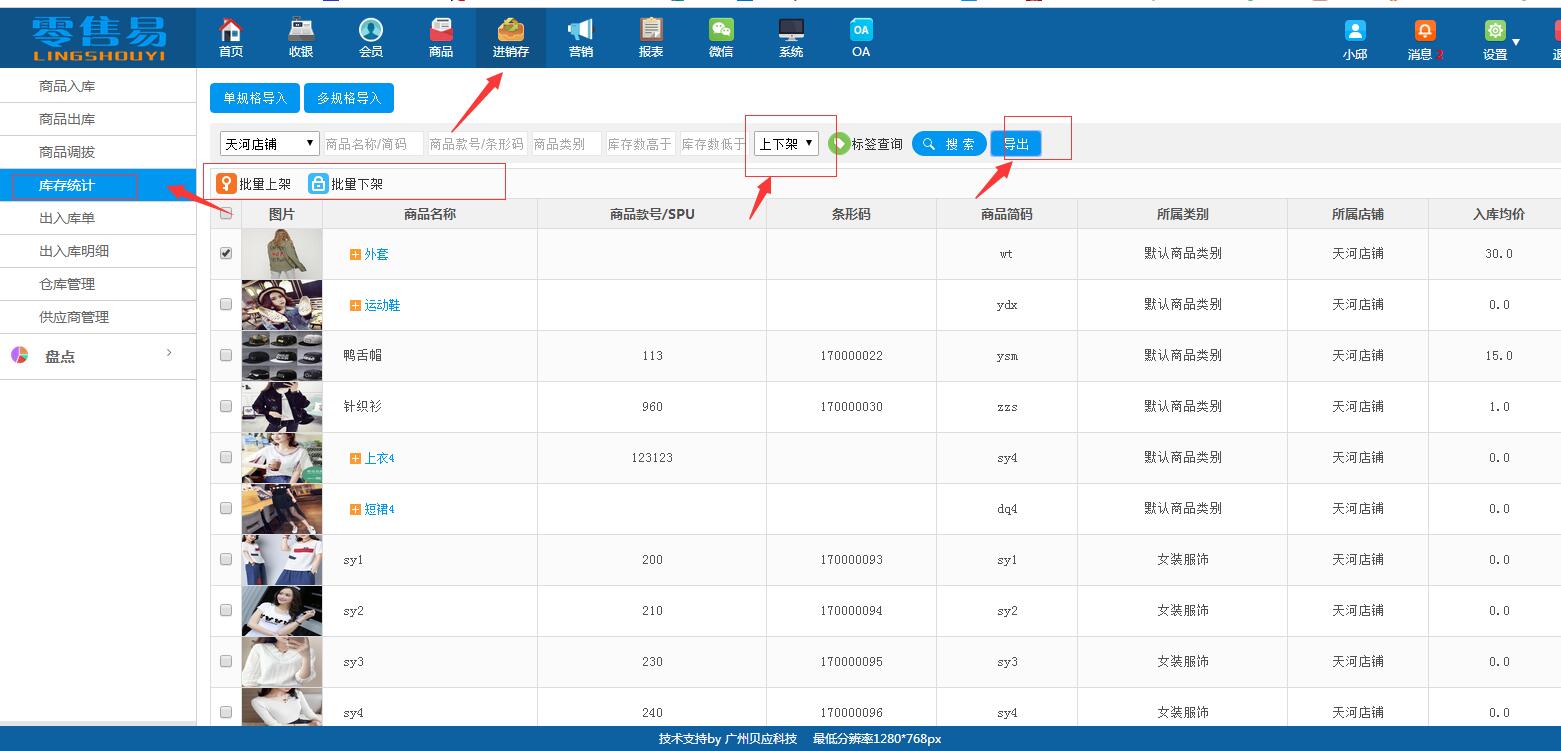The image size is (1561, 751).
Task: Expand the 运动鞋 product row
Action: (355, 305)
